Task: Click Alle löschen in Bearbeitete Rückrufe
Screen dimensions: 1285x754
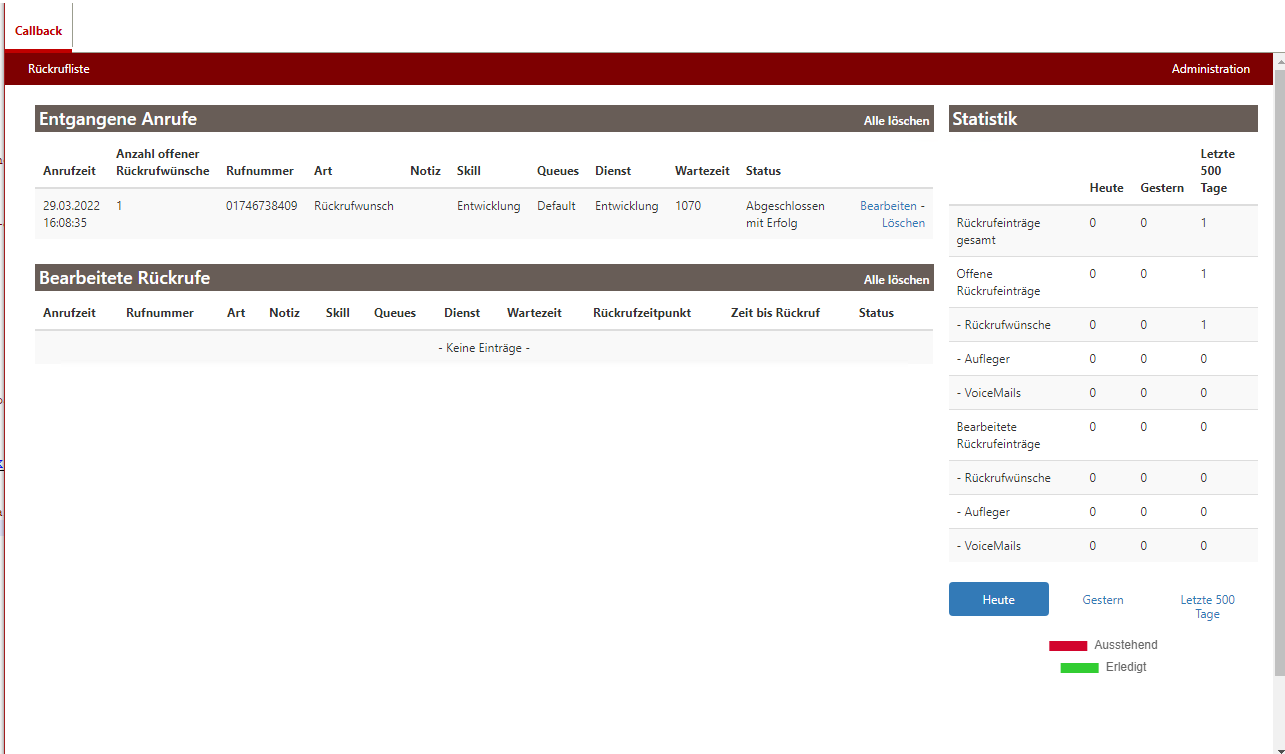Action: pyautogui.click(x=896, y=280)
